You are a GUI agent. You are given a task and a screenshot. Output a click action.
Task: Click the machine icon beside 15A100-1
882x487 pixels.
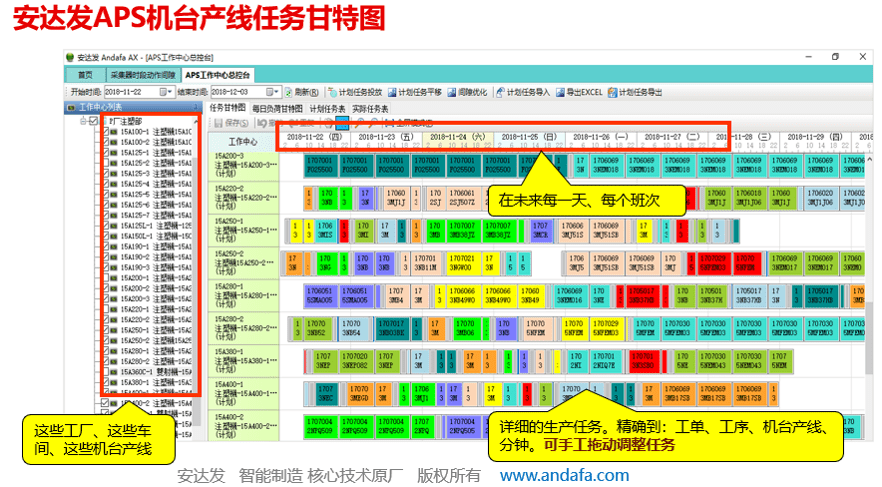114,132
